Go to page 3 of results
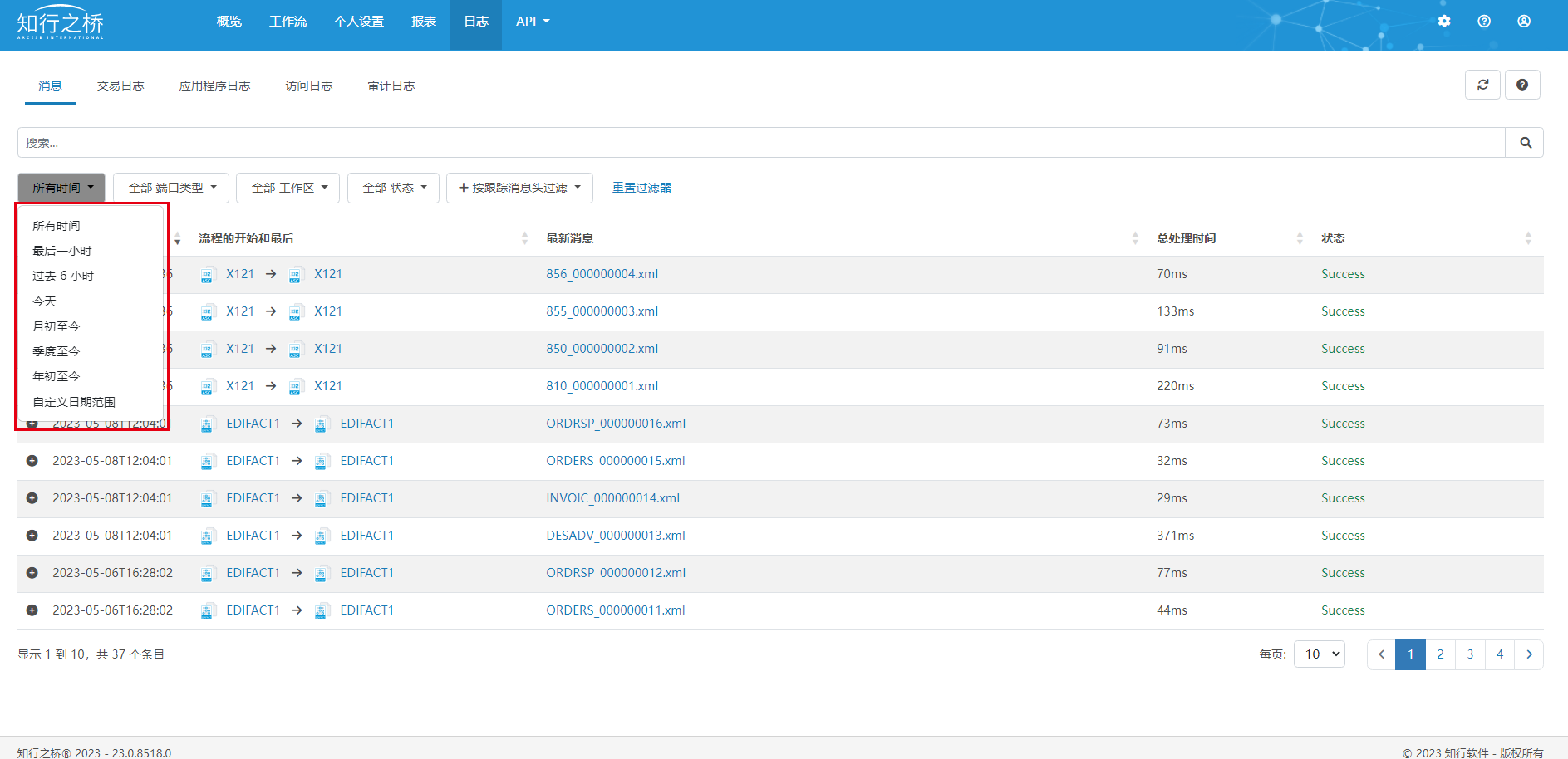This screenshot has width=1568, height=759. (x=1471, y=654)
